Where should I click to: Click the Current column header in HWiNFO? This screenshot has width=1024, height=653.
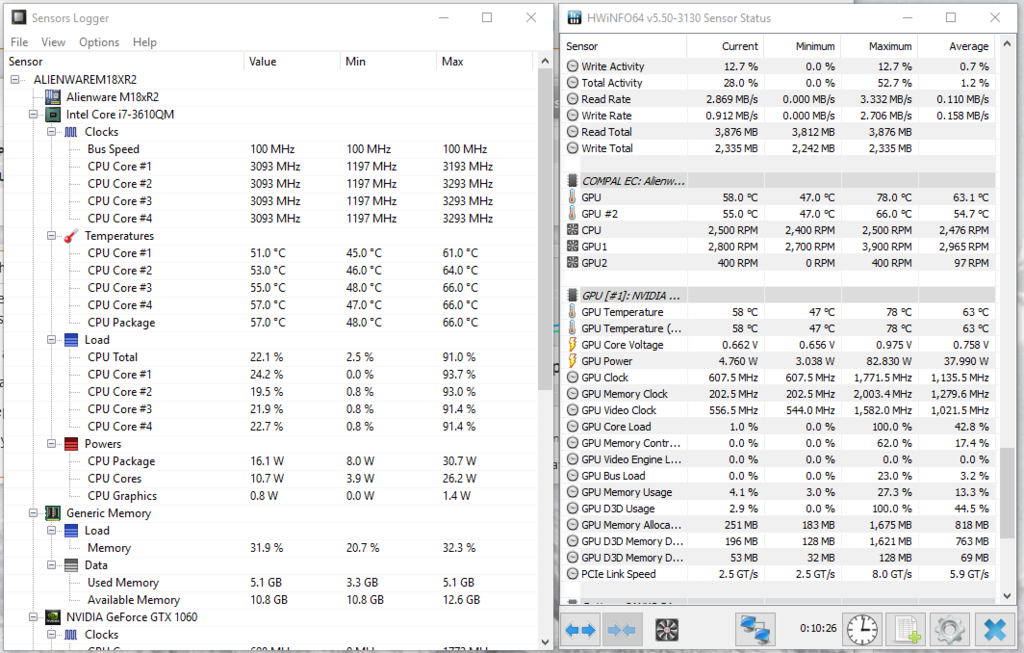pyautogui.click(x=725, y=46)
